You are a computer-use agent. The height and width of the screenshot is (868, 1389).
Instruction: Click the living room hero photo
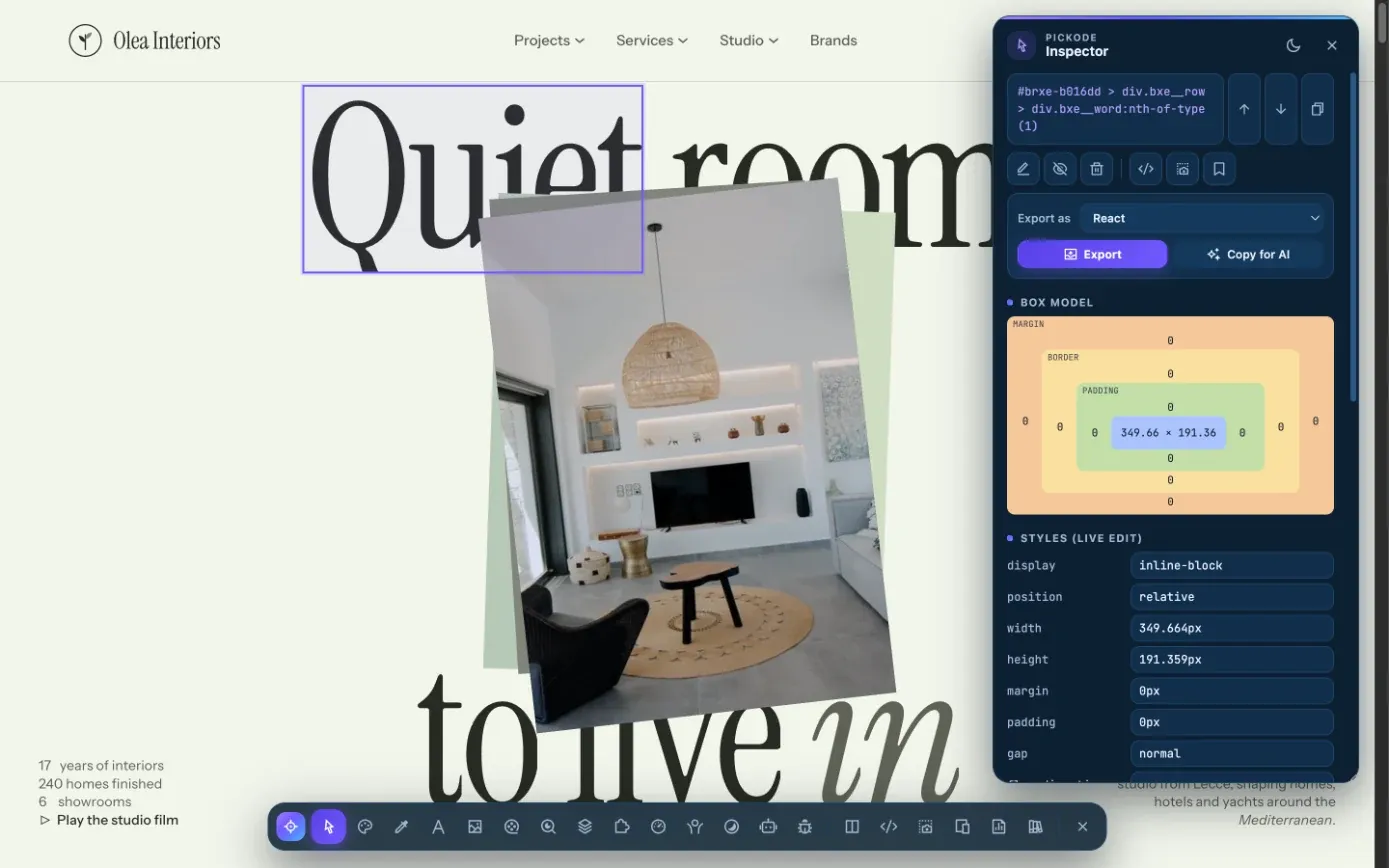click(688, 455)
